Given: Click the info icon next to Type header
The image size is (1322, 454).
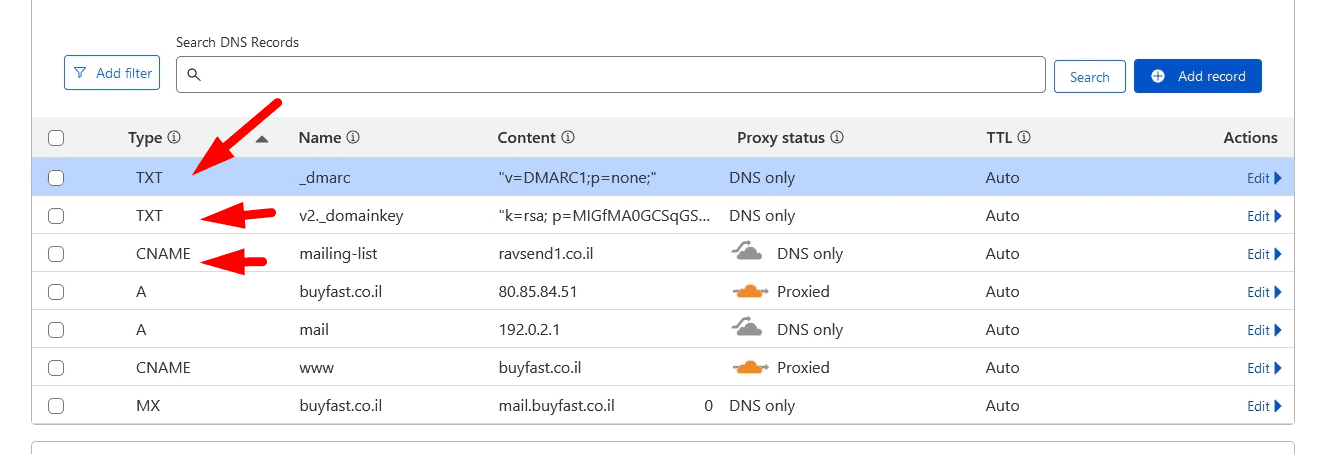Looking at the screenshot, I should pos(174,138).
